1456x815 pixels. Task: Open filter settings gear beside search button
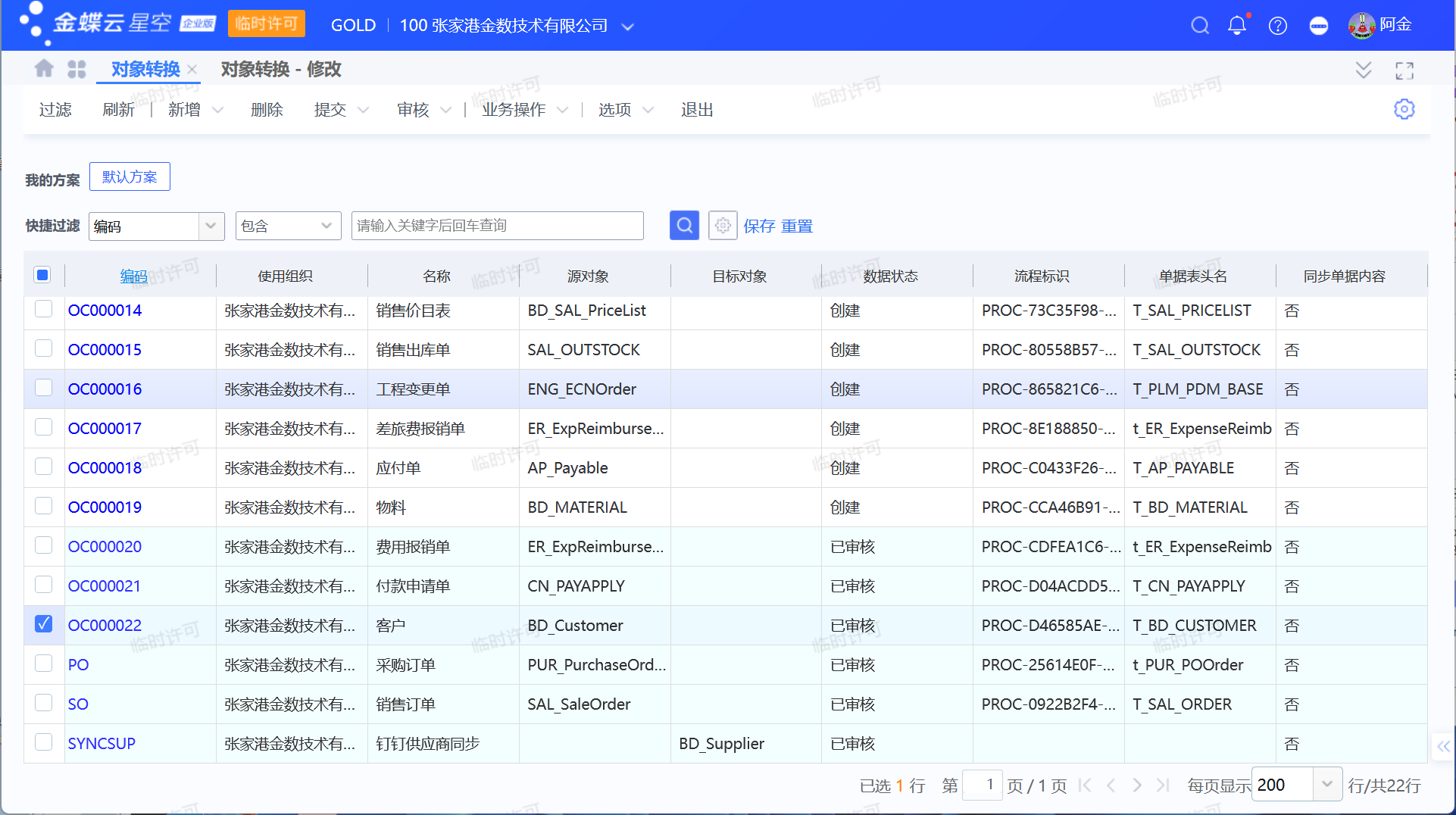coord(723,225)
